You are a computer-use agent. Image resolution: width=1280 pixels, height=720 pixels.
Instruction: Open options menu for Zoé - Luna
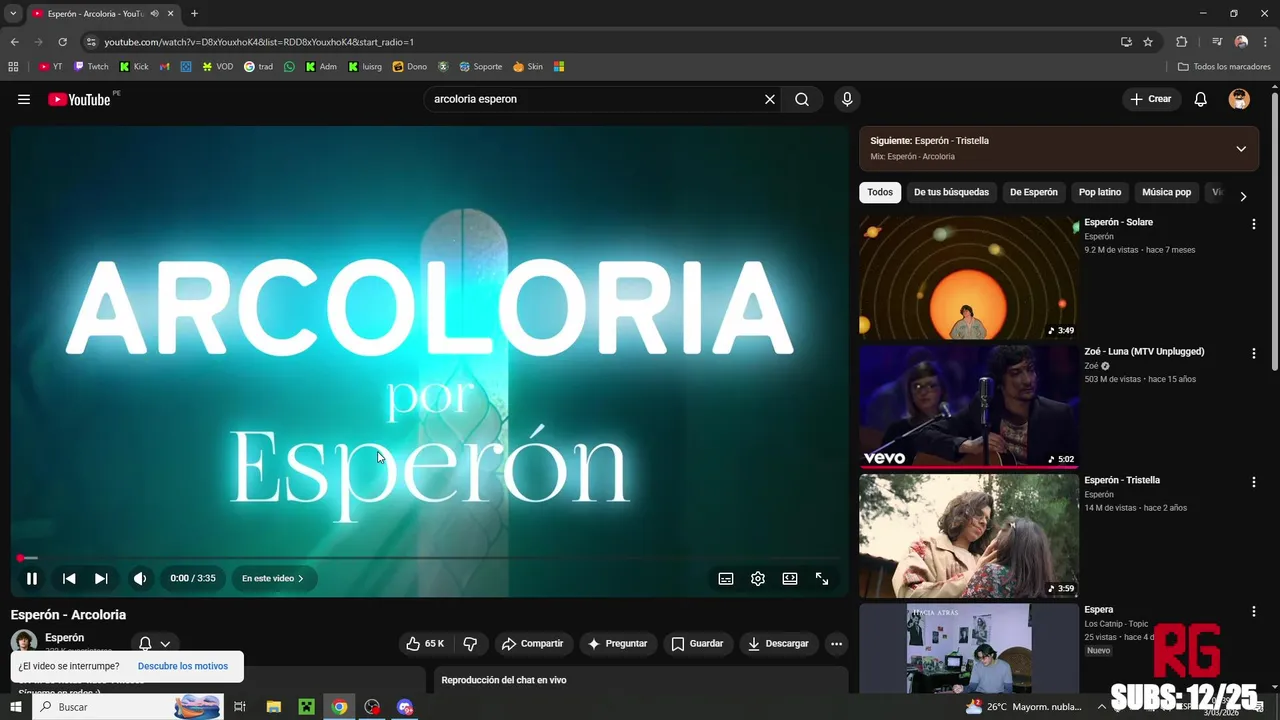(1253, 353)
